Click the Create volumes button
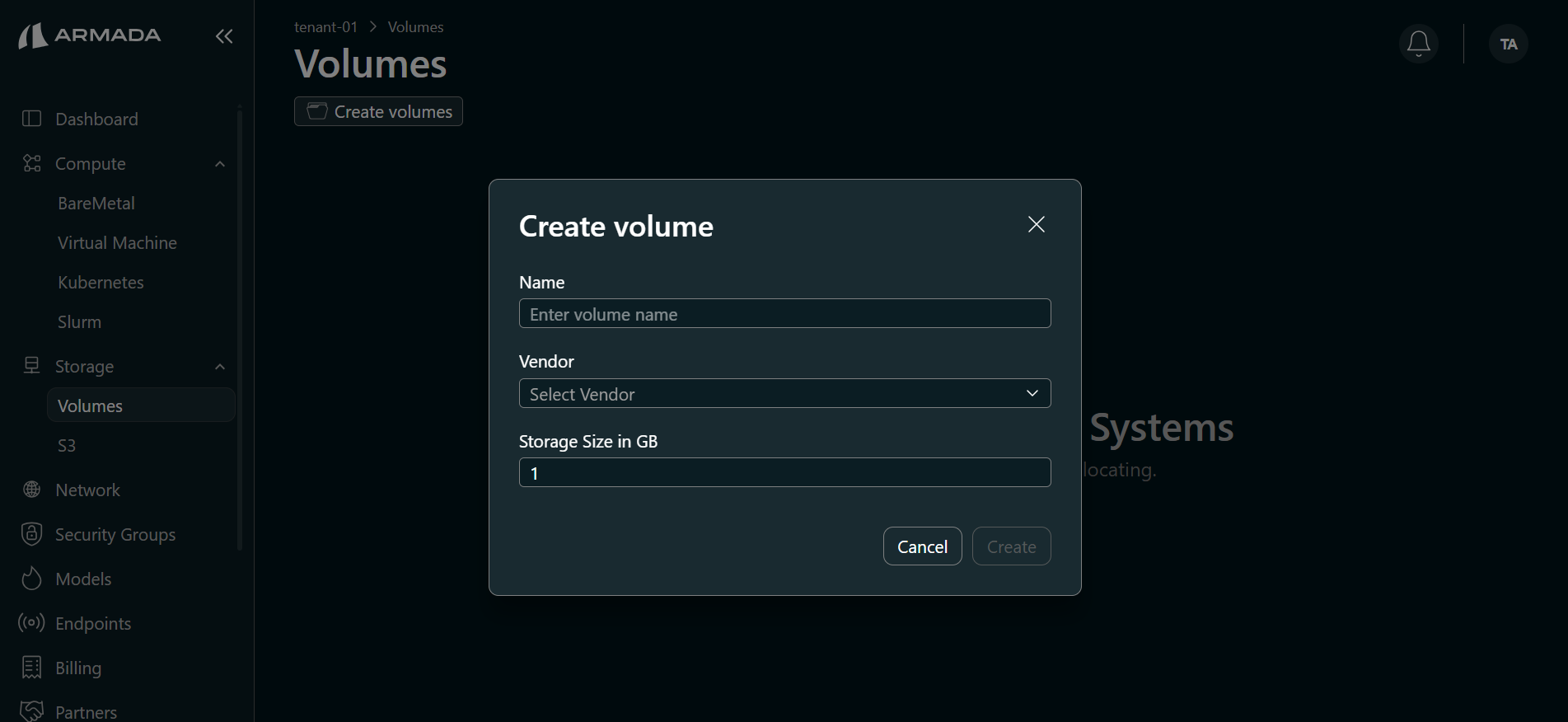 click(378, 111)
